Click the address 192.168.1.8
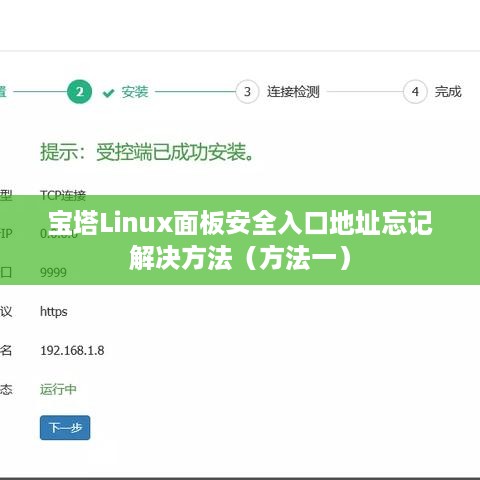 72,350
